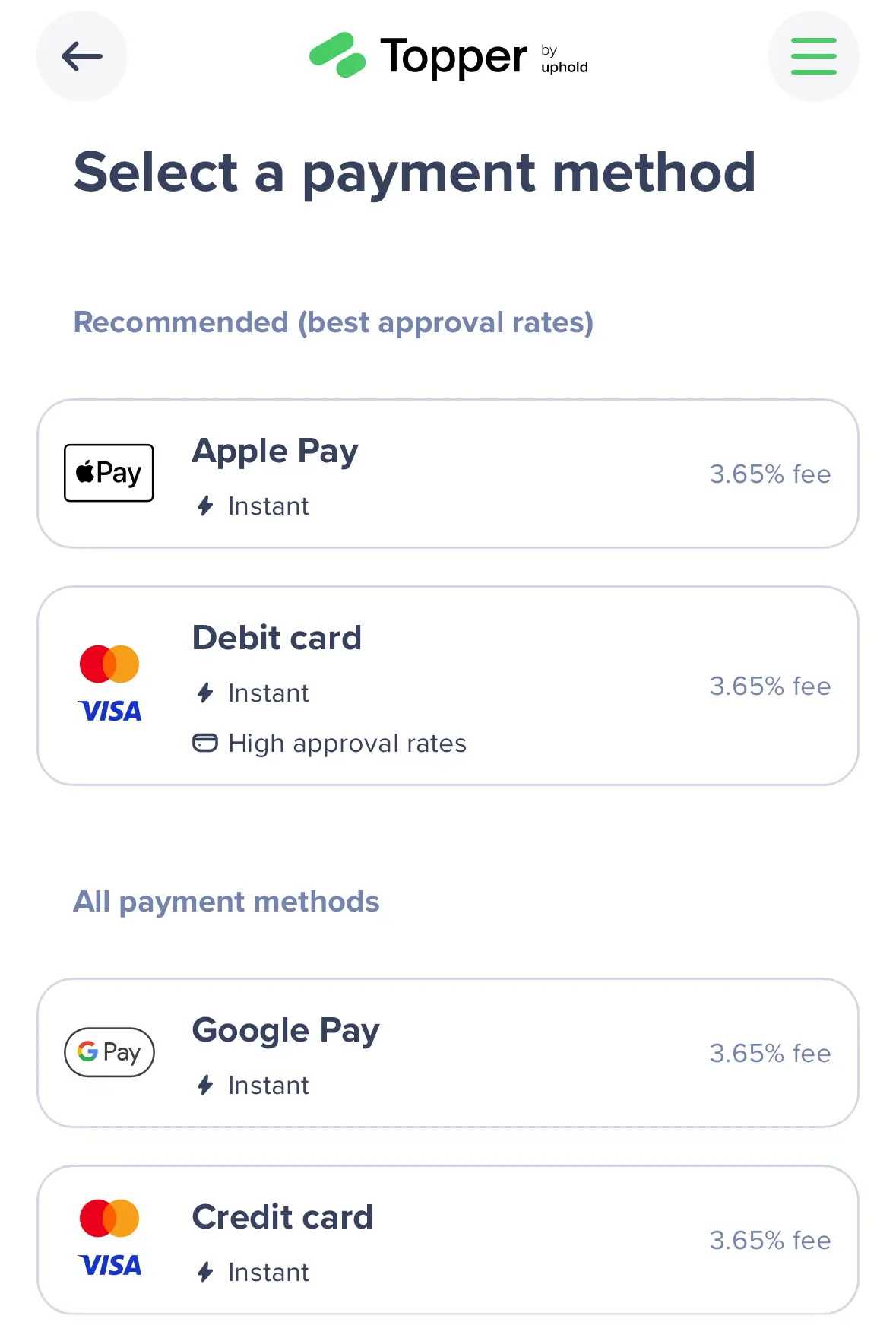
Task: Click the Mastercard logo on Debit card
Action: click(109, 664)
